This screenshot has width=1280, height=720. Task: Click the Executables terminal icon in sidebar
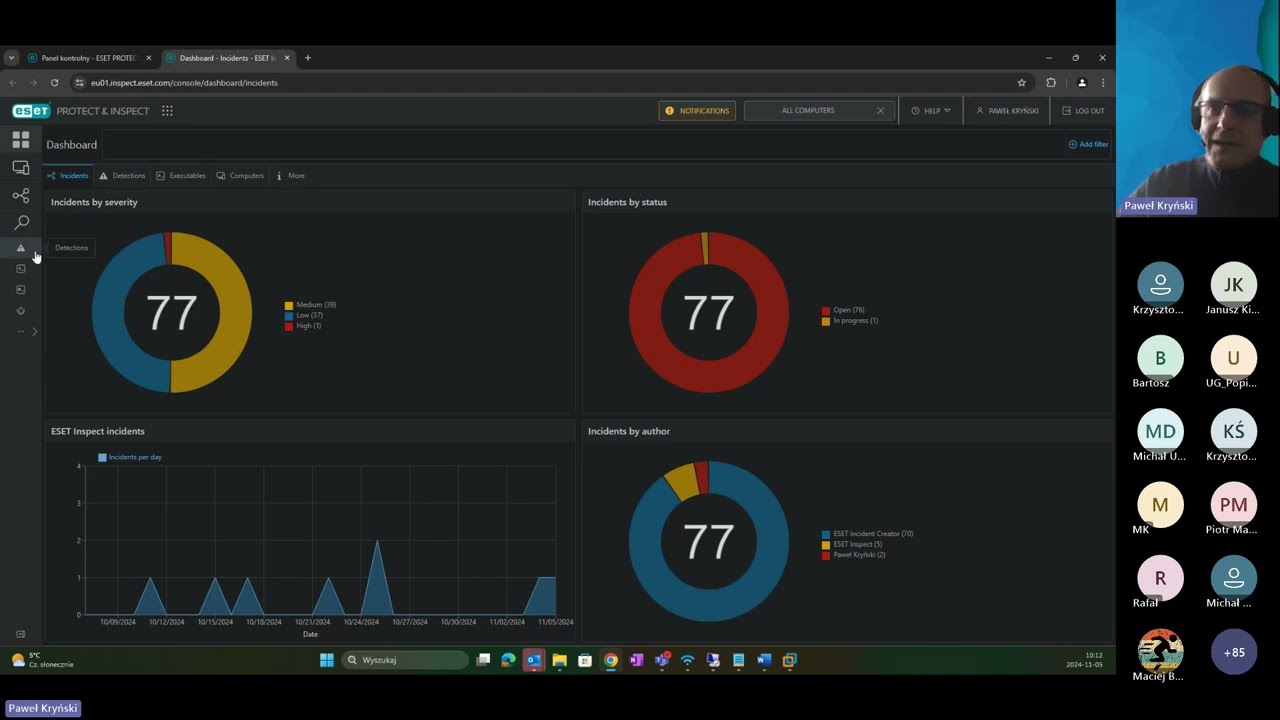click(x=20, y=269)
